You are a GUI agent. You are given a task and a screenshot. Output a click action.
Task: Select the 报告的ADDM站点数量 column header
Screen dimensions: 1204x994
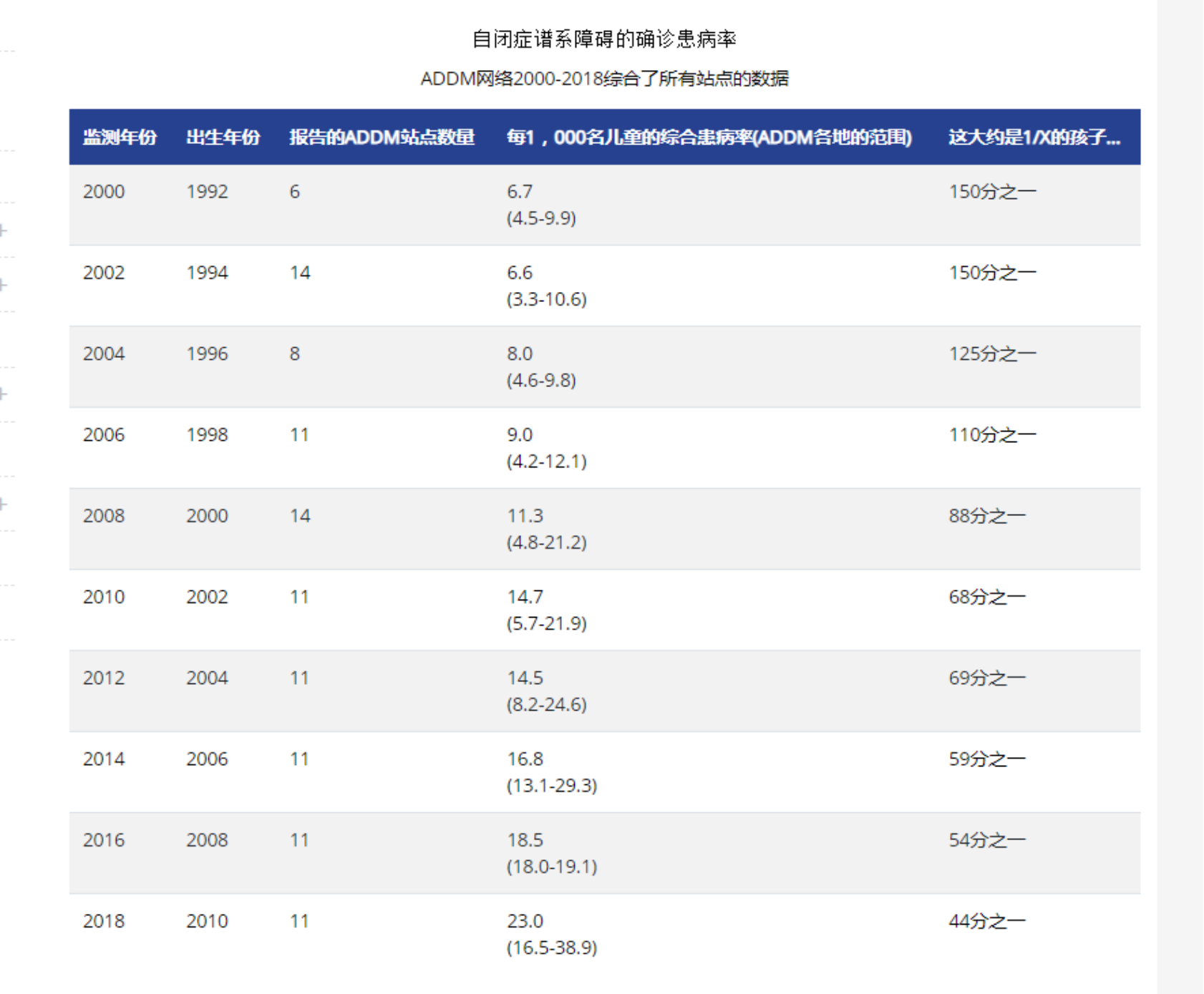pyautogui.click(x=382, y=137)
